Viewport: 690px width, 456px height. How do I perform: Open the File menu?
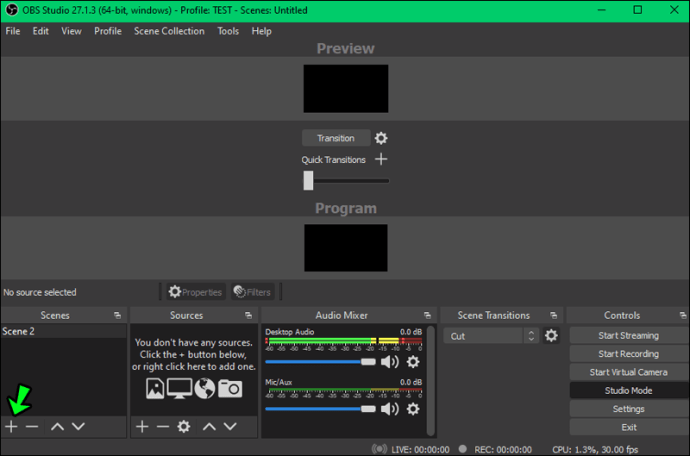coord(13,31)
